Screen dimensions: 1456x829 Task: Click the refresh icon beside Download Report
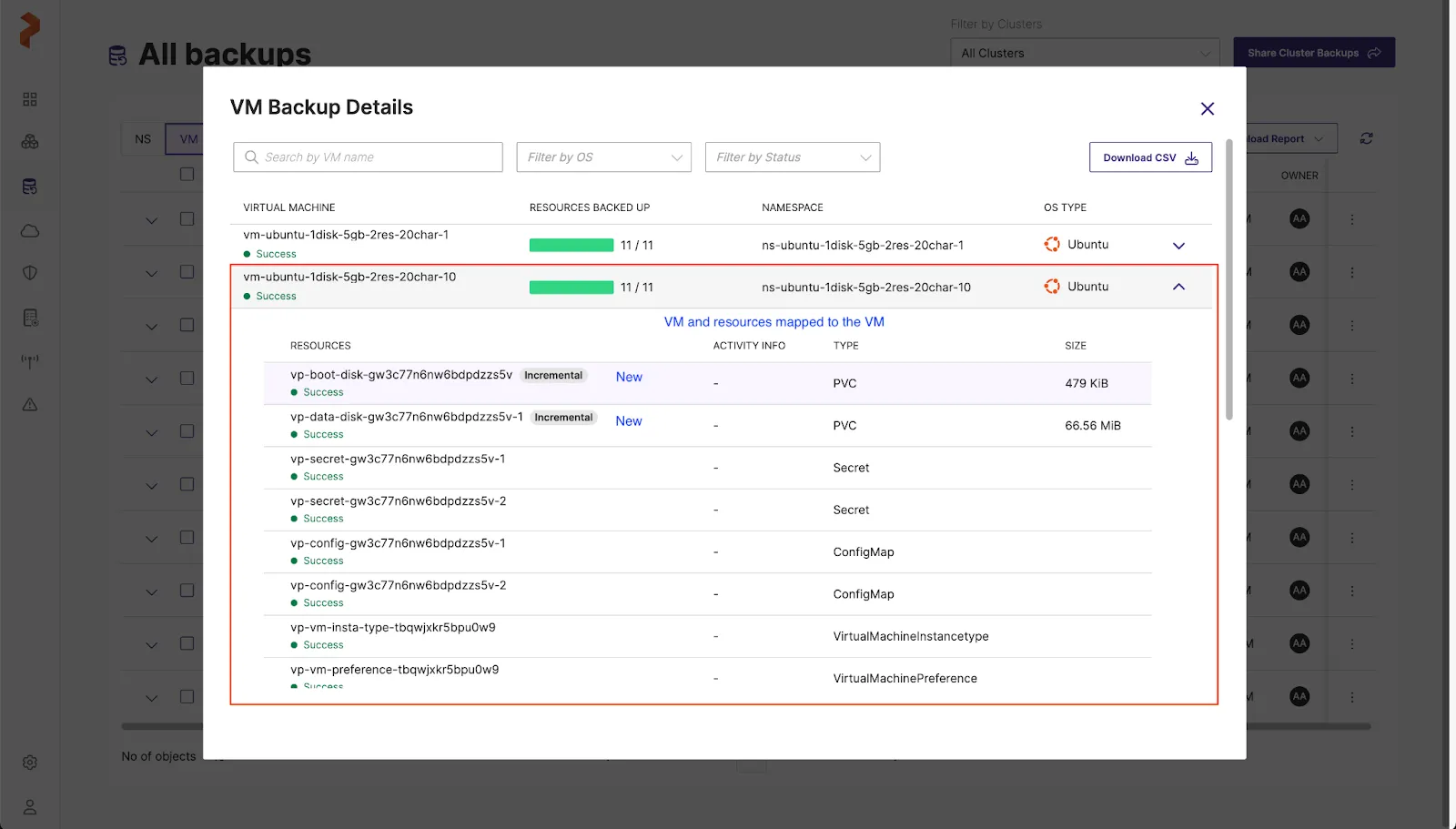pos(1366,138)
